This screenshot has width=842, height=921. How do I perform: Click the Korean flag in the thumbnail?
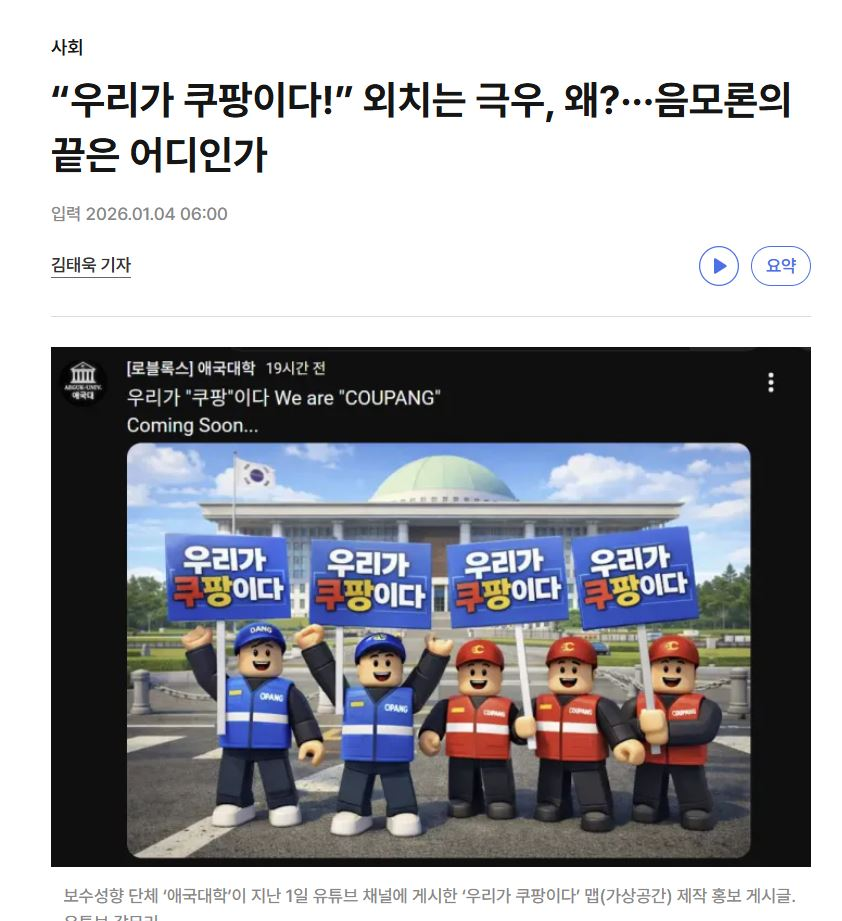[x=256, y=474]
